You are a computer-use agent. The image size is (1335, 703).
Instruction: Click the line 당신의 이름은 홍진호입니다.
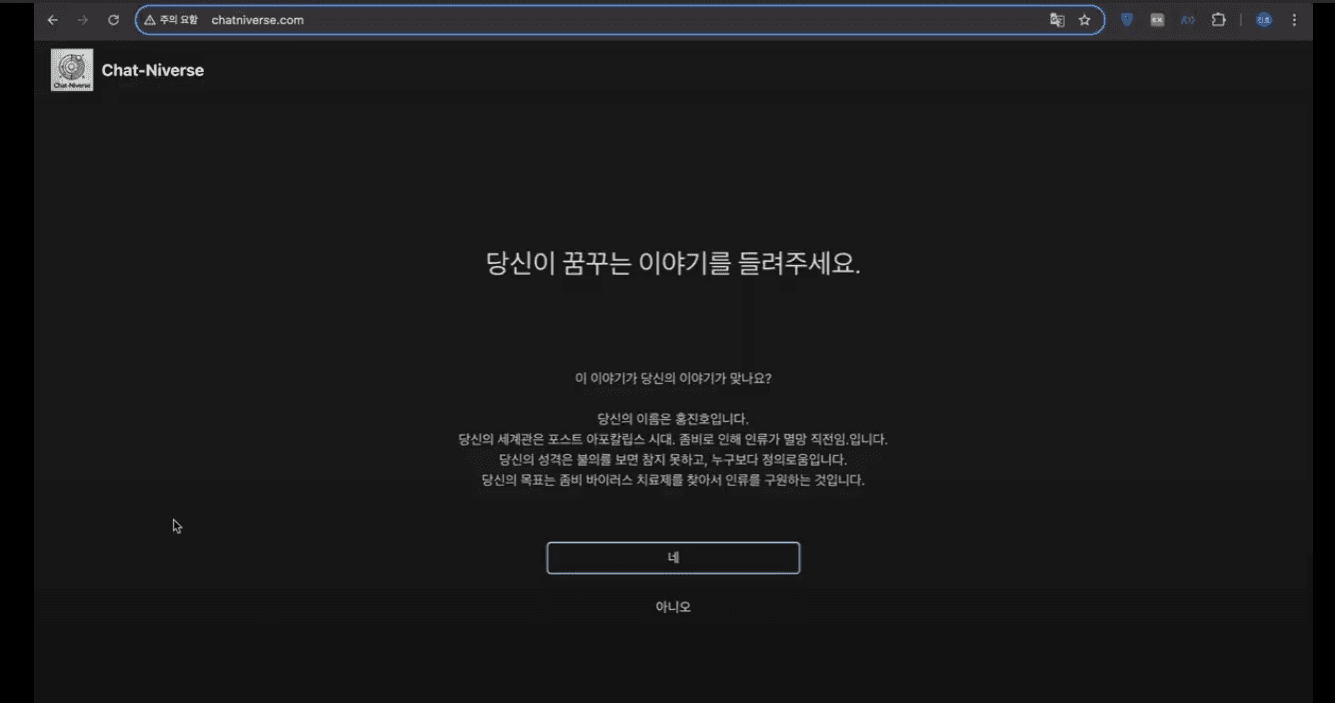[x=673, y=418]
